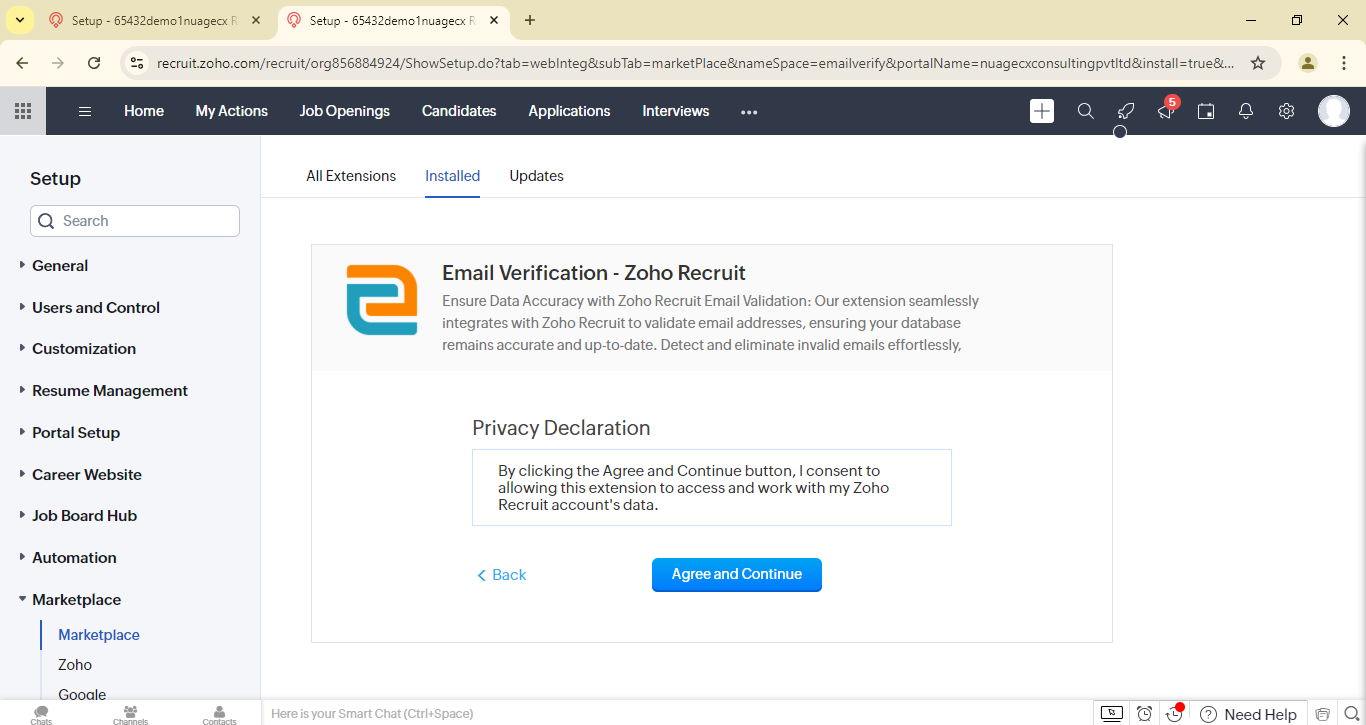Expand the Customization section
Viewport: 1366px width, 725px height.
84,349
